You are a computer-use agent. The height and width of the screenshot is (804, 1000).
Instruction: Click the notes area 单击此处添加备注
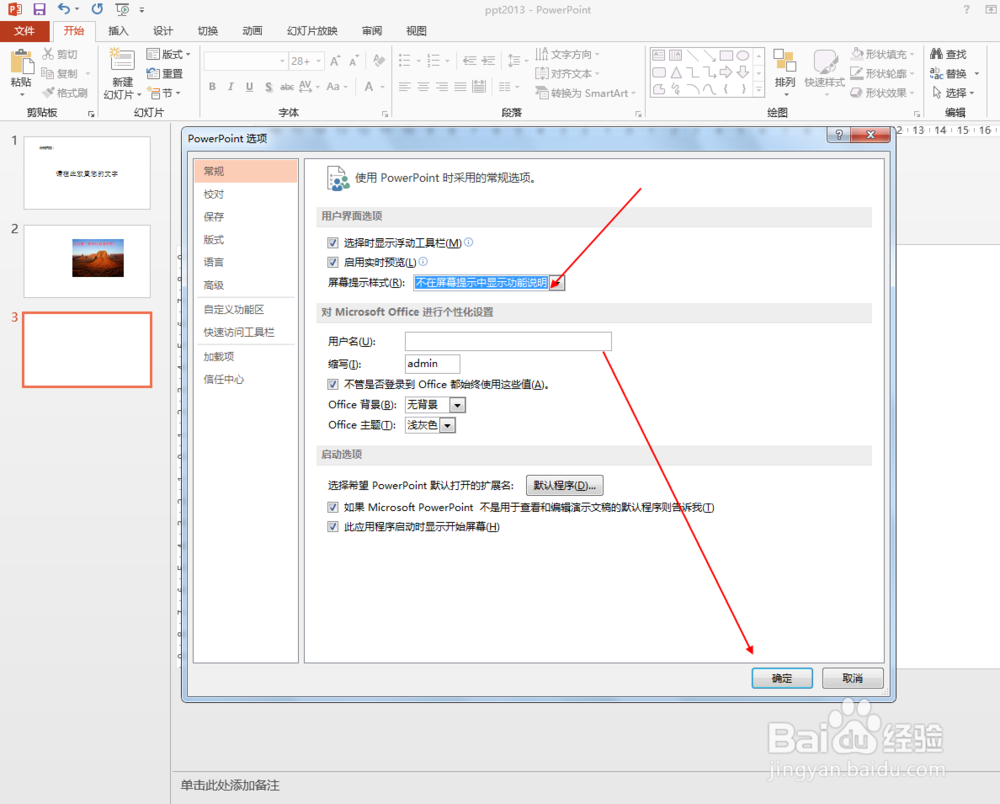[230, 786]
